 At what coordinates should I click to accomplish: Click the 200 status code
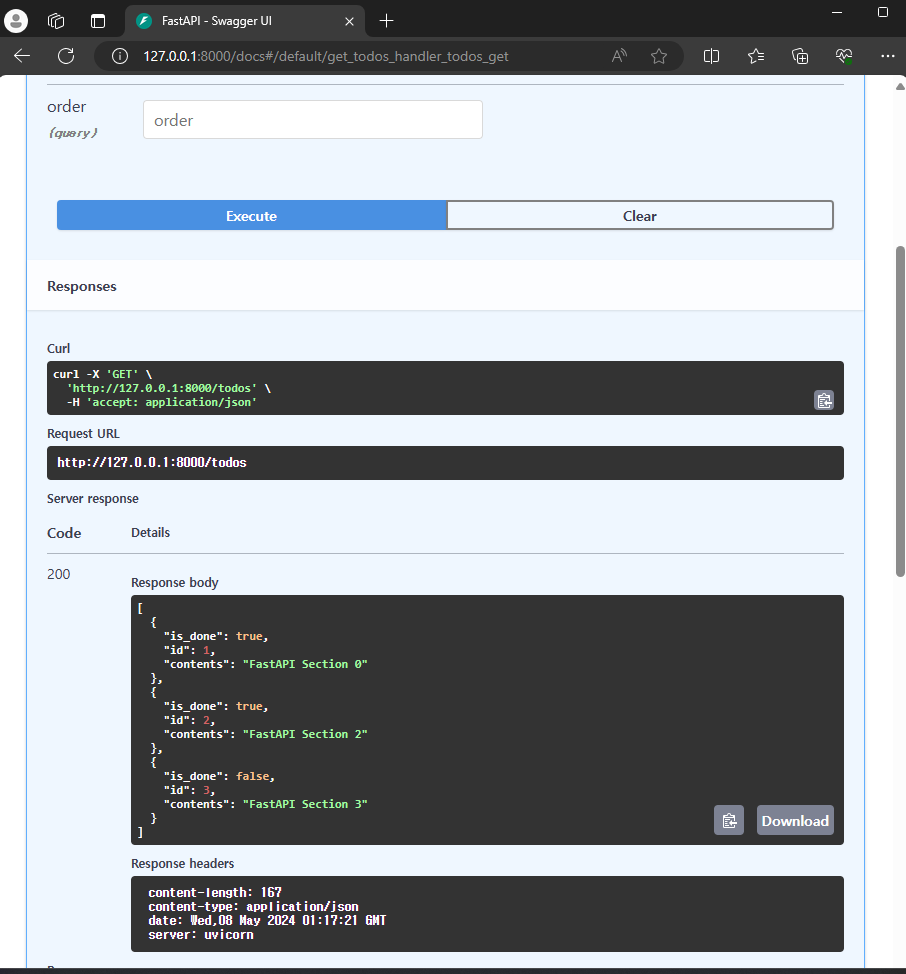click(58, 574)
